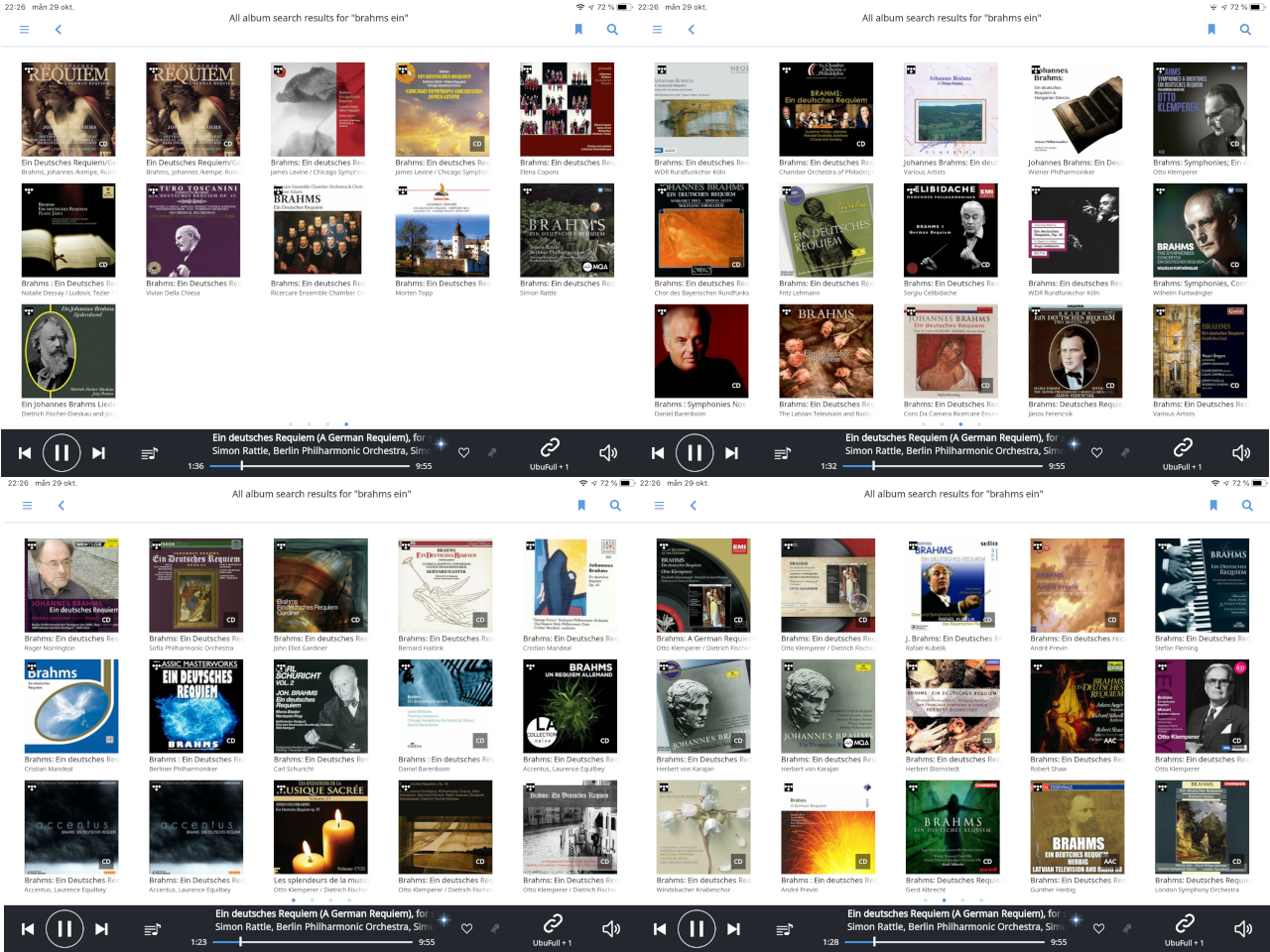Skip to previous track in player showing 1:32

pos(658,453)
